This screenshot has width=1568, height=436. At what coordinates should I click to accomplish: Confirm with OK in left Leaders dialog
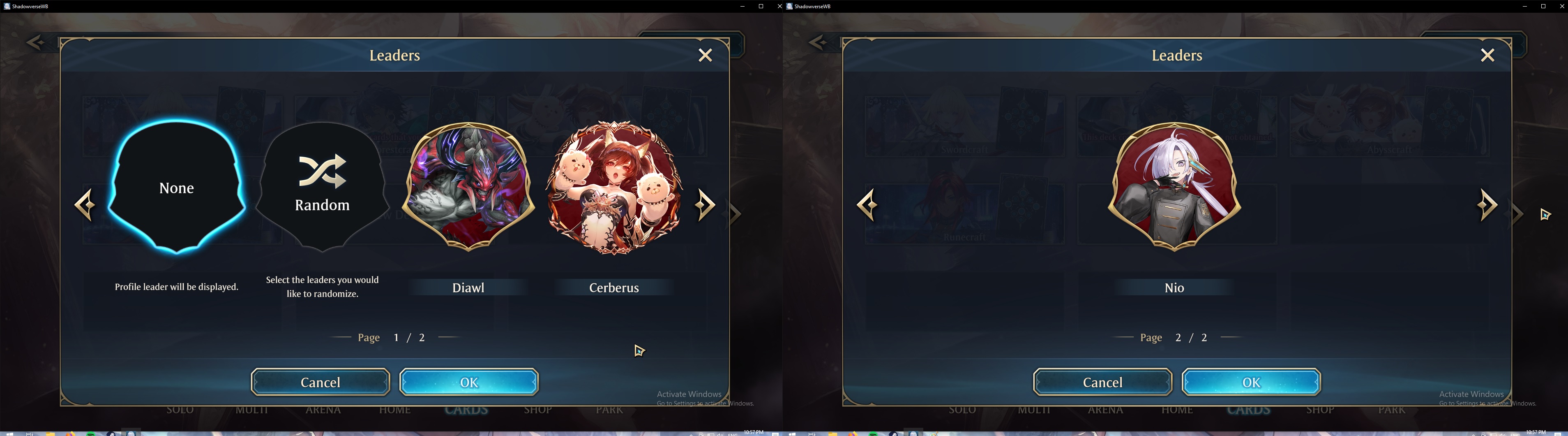point(469,382)
